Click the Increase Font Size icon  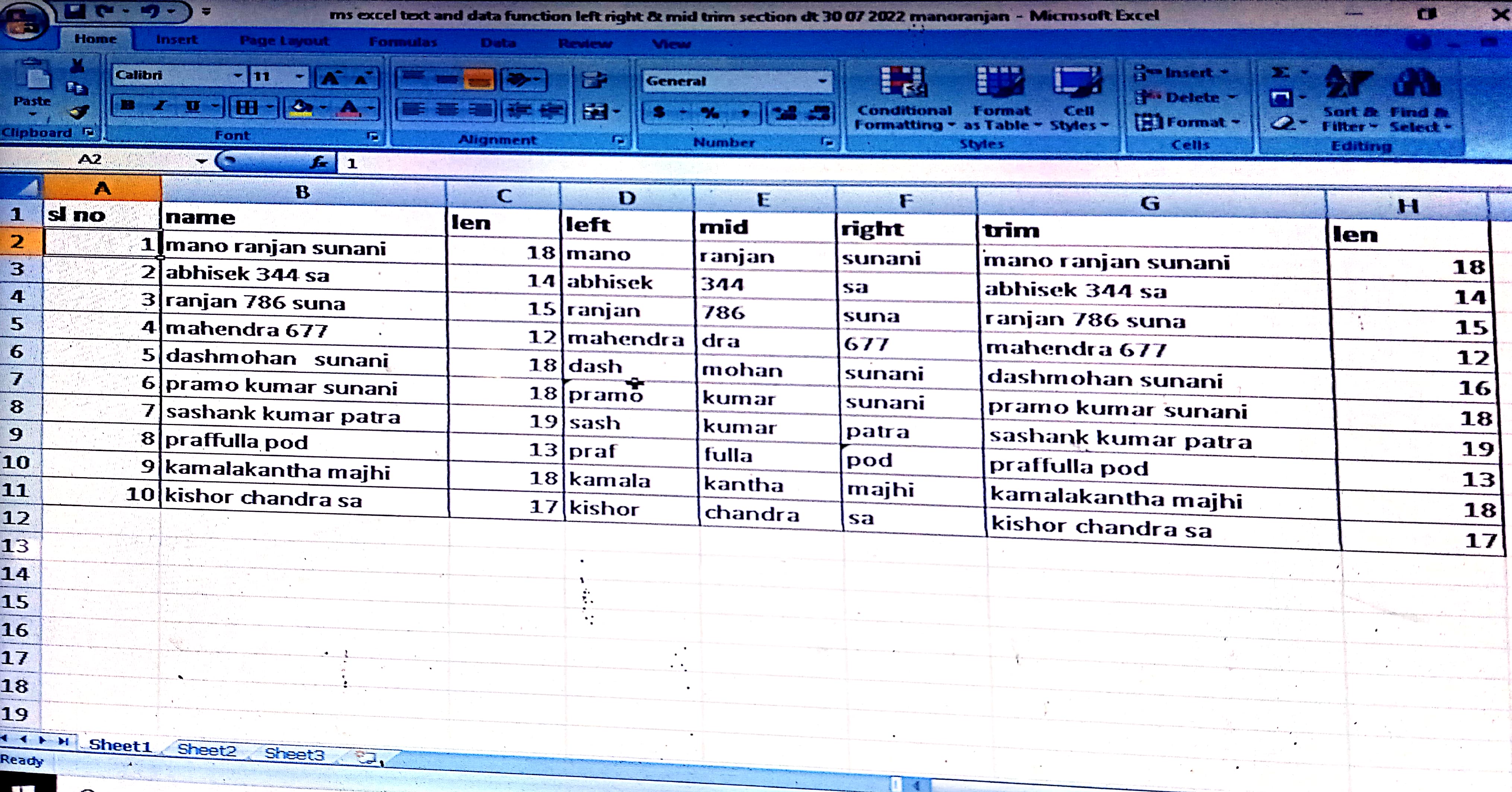coord(330,78)
